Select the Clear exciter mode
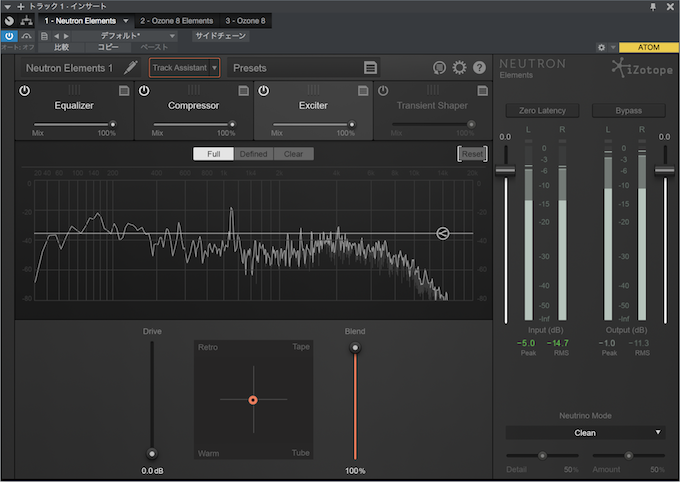Image resolution: width=680 pixels, height=482 pixels. [294, 154]
